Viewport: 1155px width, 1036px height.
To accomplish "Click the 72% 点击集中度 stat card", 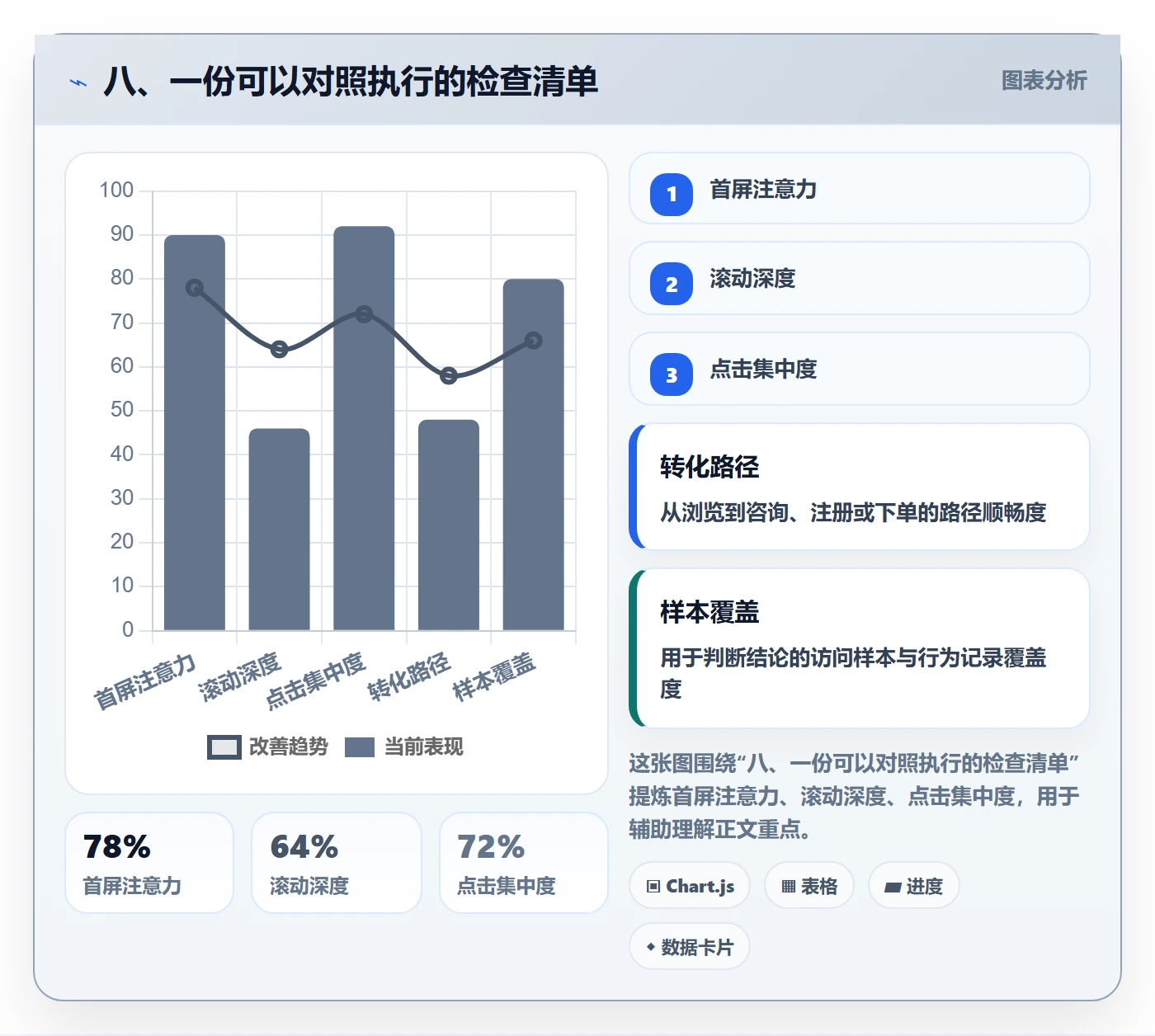I will pyautogui.click(x=524, y=863).
